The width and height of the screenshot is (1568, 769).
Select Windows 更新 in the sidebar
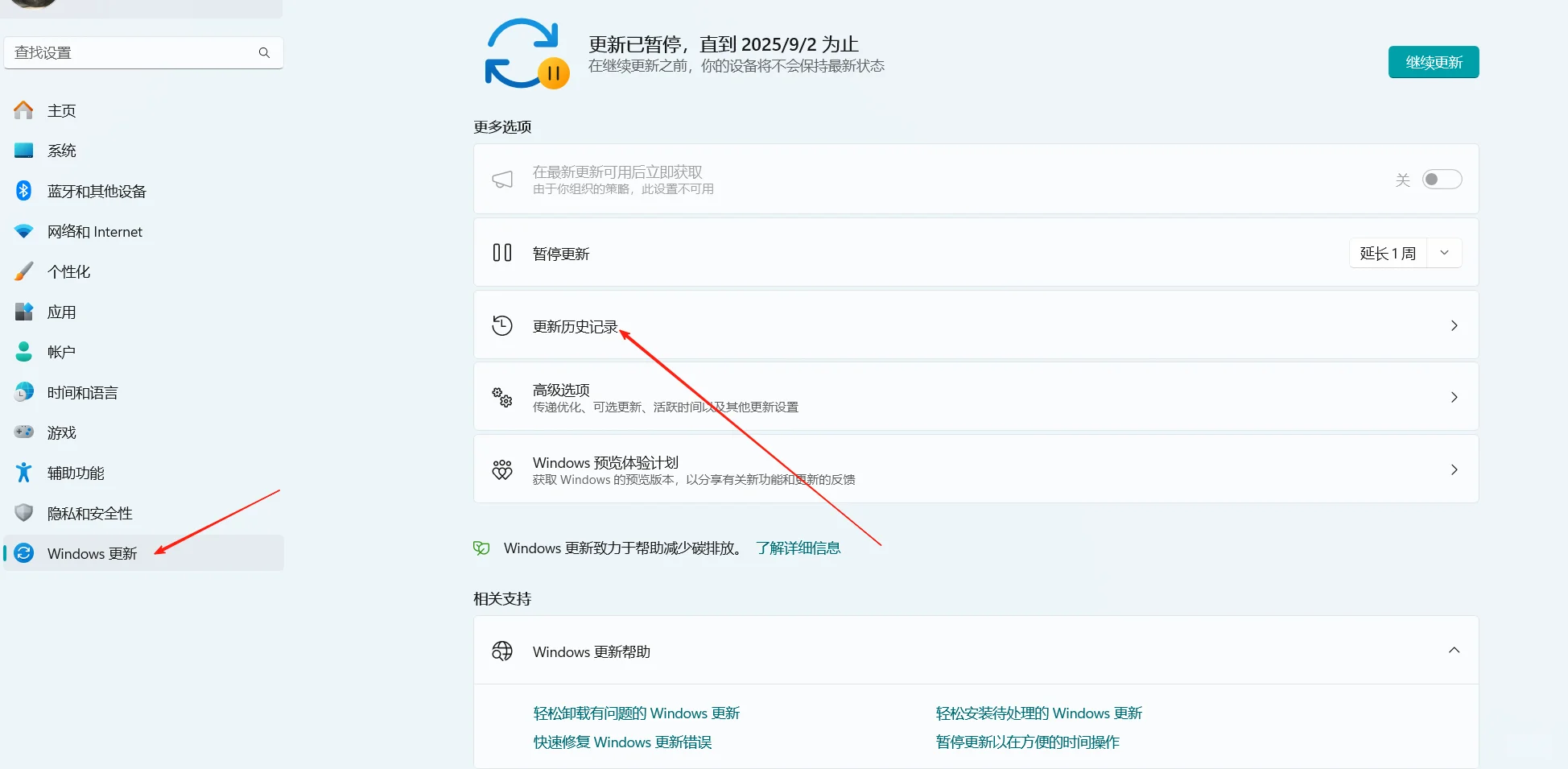pyautogui.click(x=90, y=553)
